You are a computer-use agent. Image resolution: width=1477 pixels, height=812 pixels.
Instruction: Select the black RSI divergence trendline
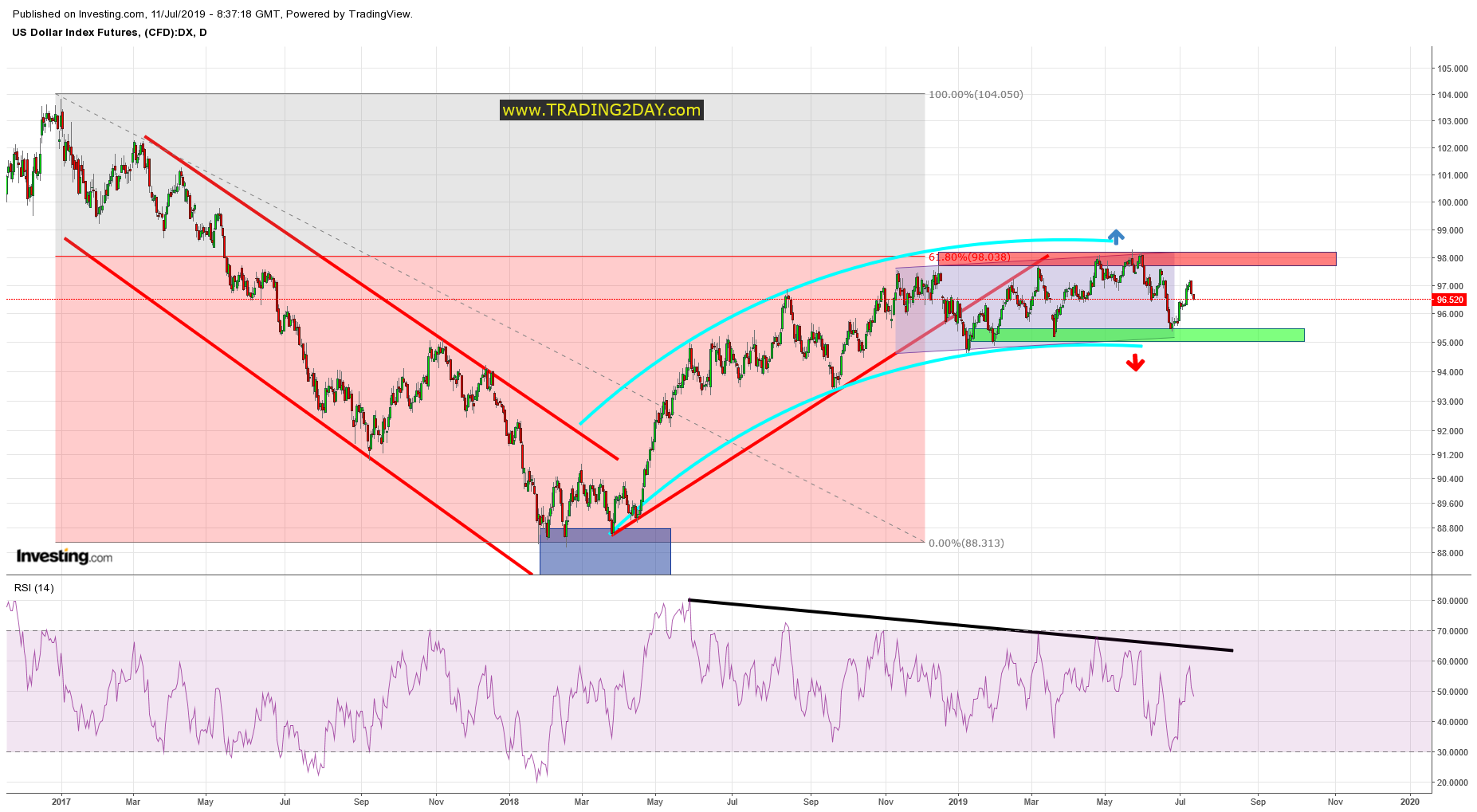tap(960, 626)
